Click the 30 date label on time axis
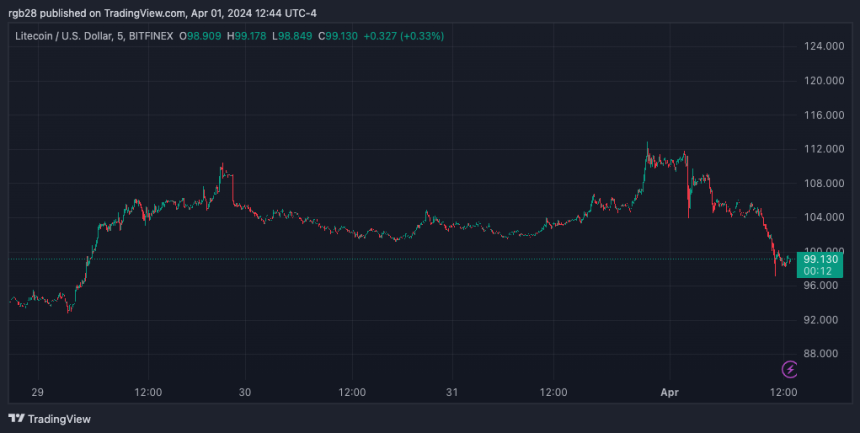The height and width of the screenshot is (433, 860). coord(246,391)
